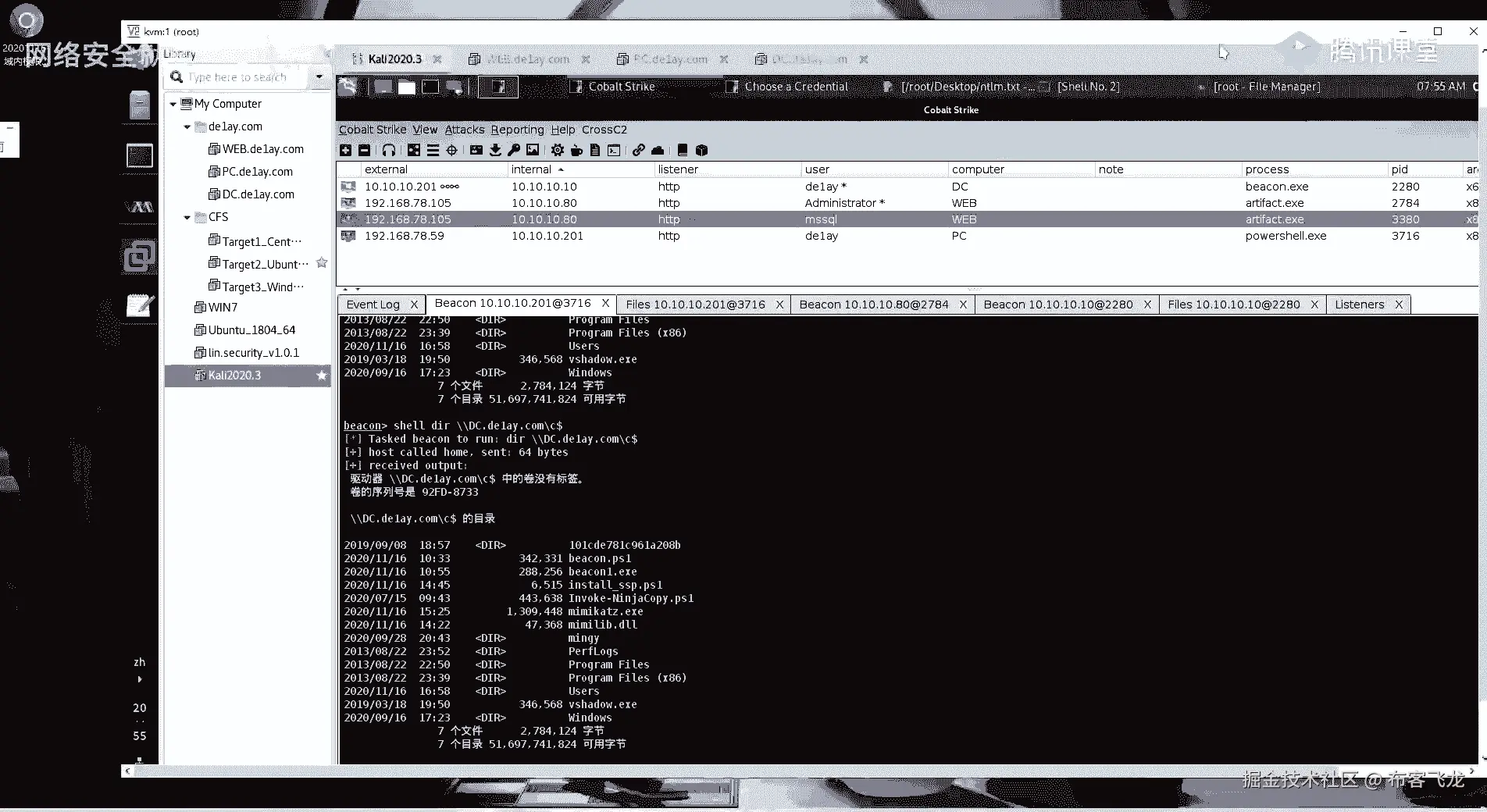Collapse the My Computer tree node

pyautogui.click(x=173, y=104)
